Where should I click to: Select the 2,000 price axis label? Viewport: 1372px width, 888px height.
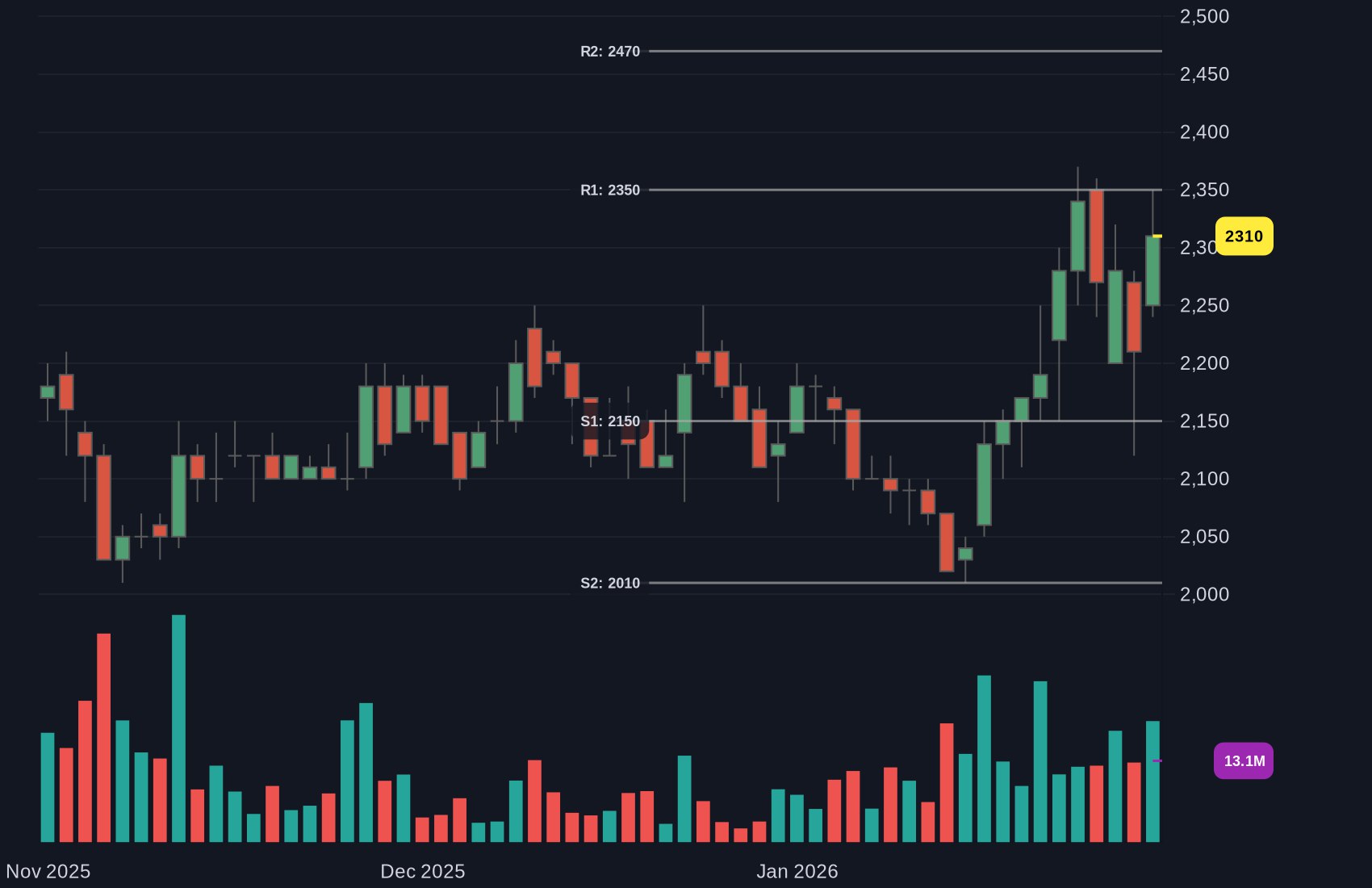coord(1204,595)
